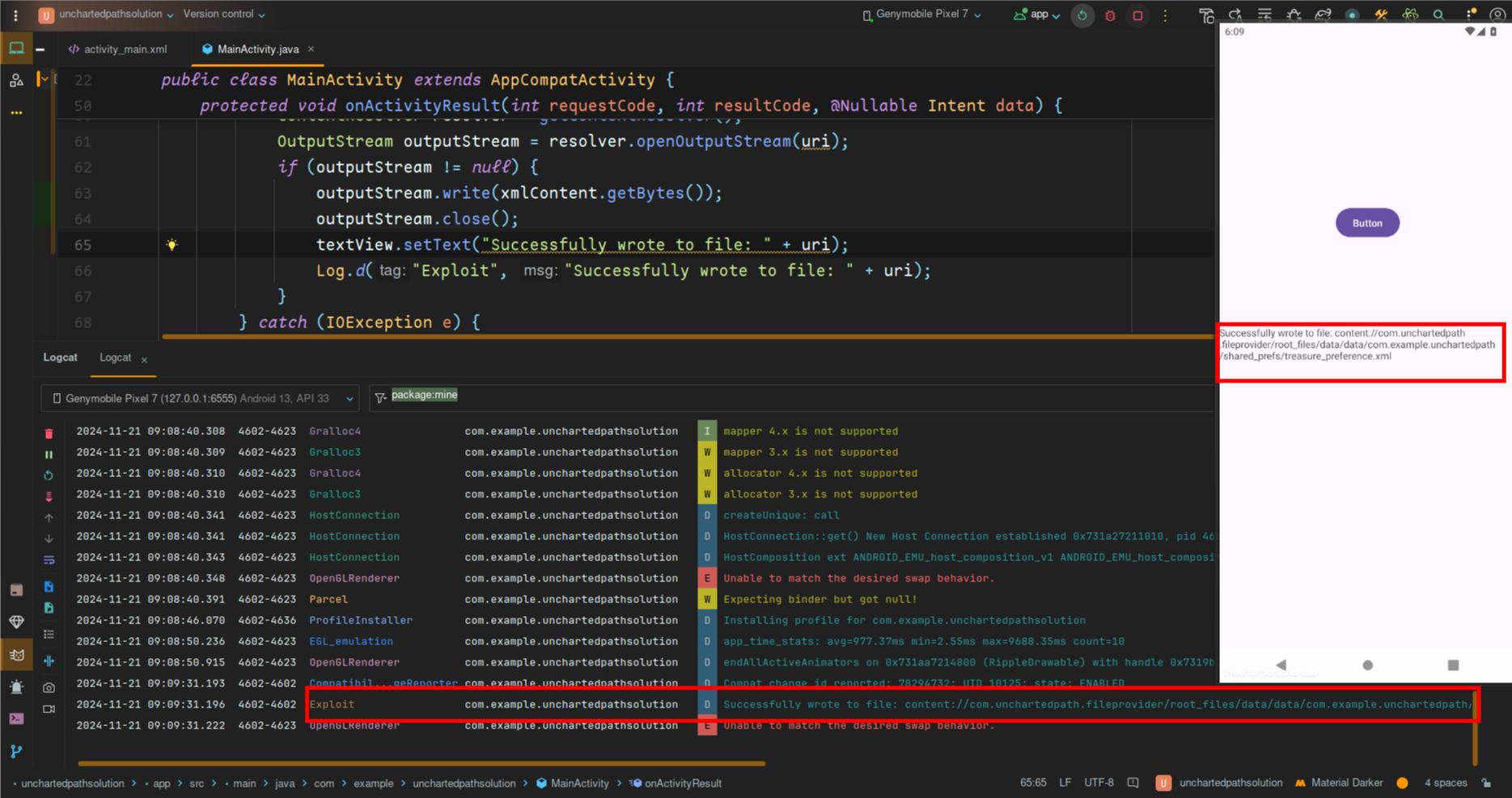Image resolution: width=1512 pixels, height=798 pixels.
Task: Stop the running app
Action: 1137,15
